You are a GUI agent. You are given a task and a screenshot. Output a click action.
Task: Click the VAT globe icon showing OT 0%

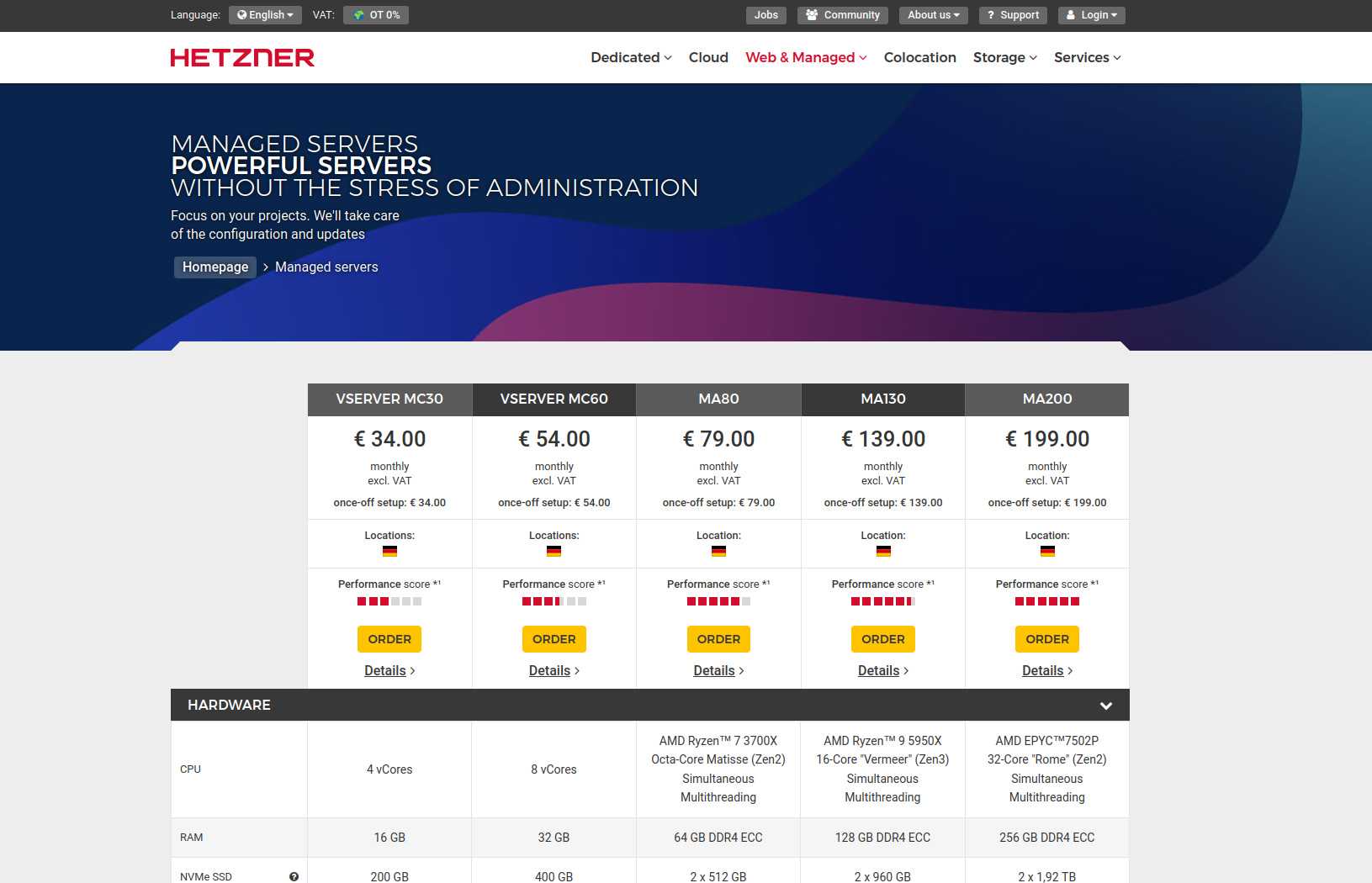(358, 14)
